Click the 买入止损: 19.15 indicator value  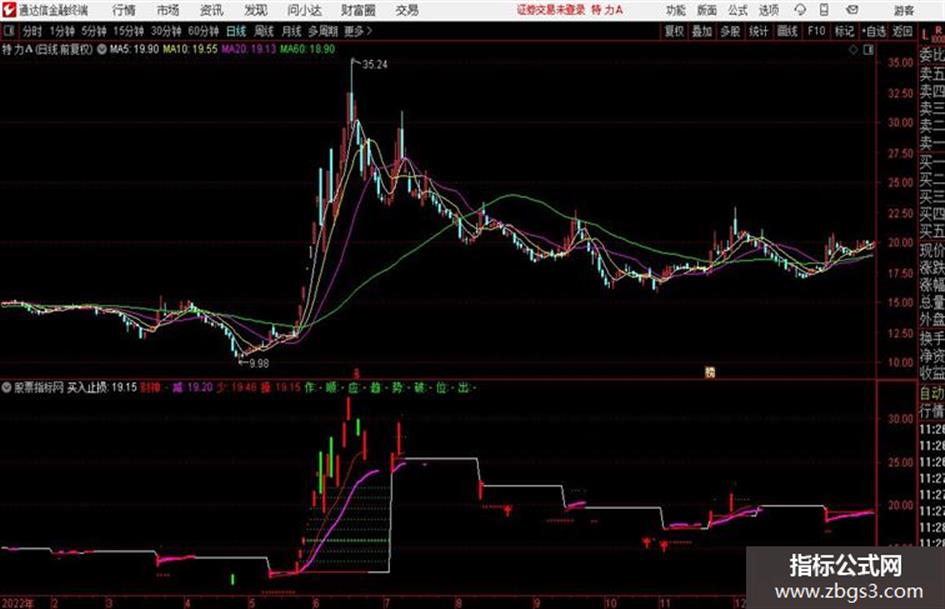point(102,388)
